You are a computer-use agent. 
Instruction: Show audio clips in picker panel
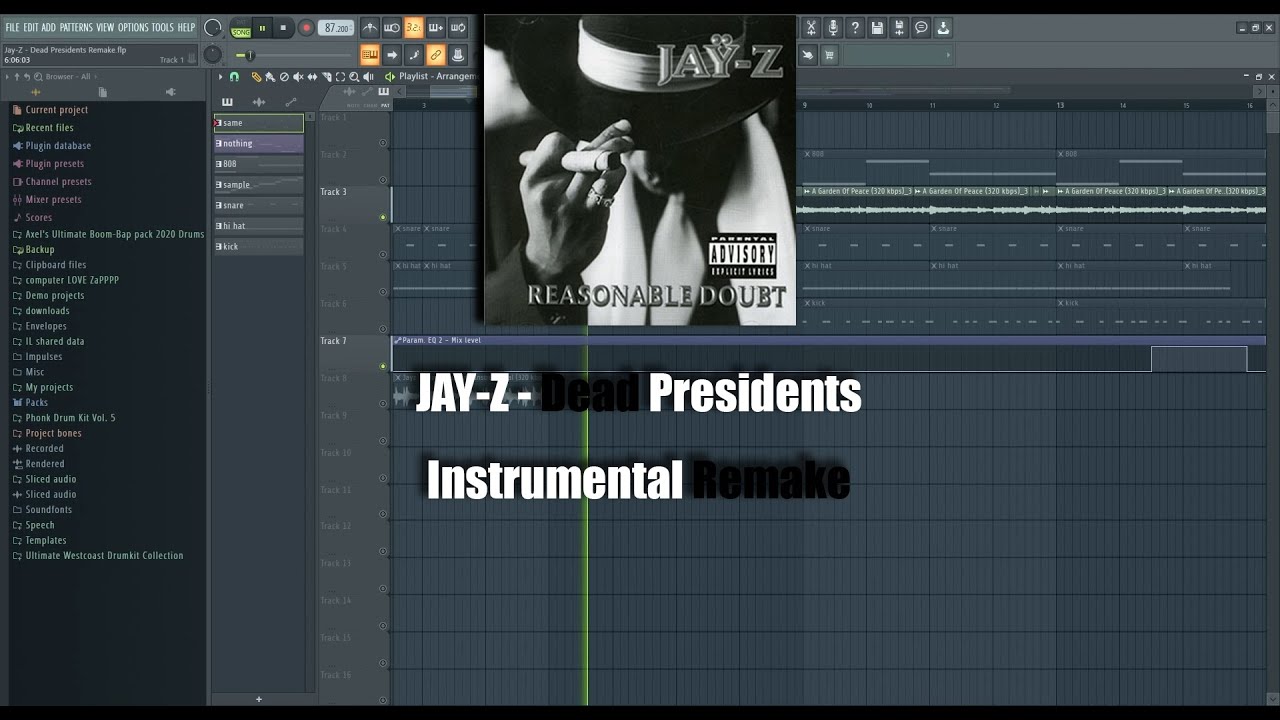pyautogui.click(x=259, y=101)
